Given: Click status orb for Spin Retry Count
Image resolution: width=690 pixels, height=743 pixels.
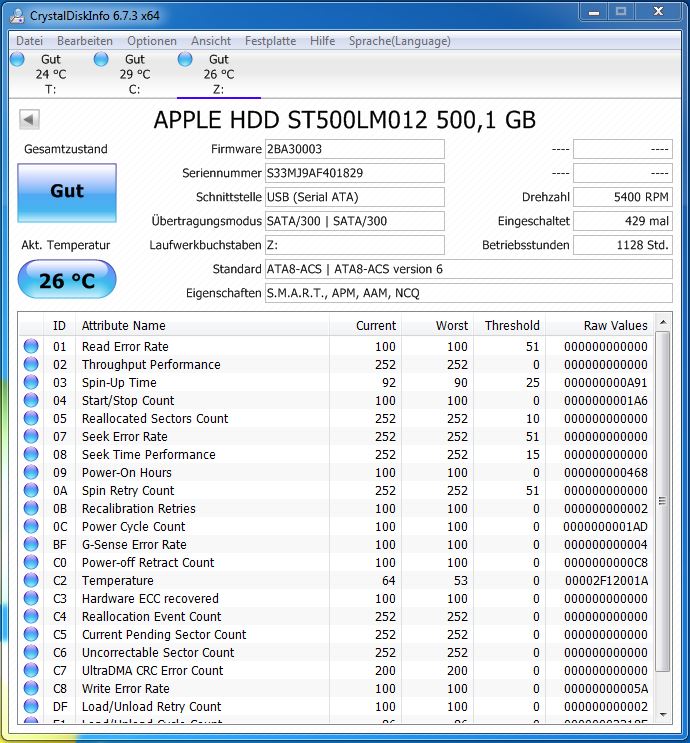Looking at the screenshot, I should tap(31, 490).
